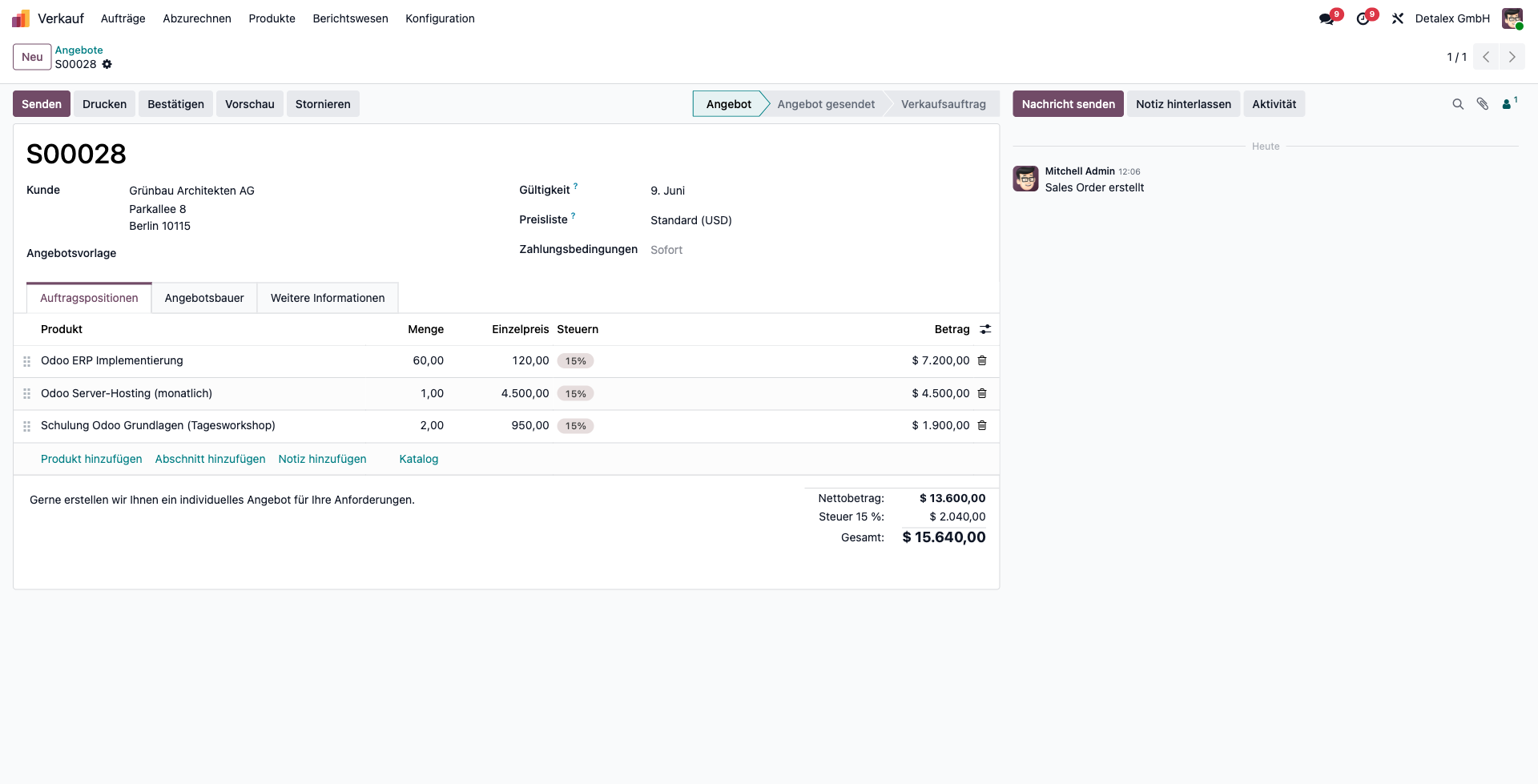
Task: Edit the Gültigkeit date 9. Juni
Action: [667, 191]
